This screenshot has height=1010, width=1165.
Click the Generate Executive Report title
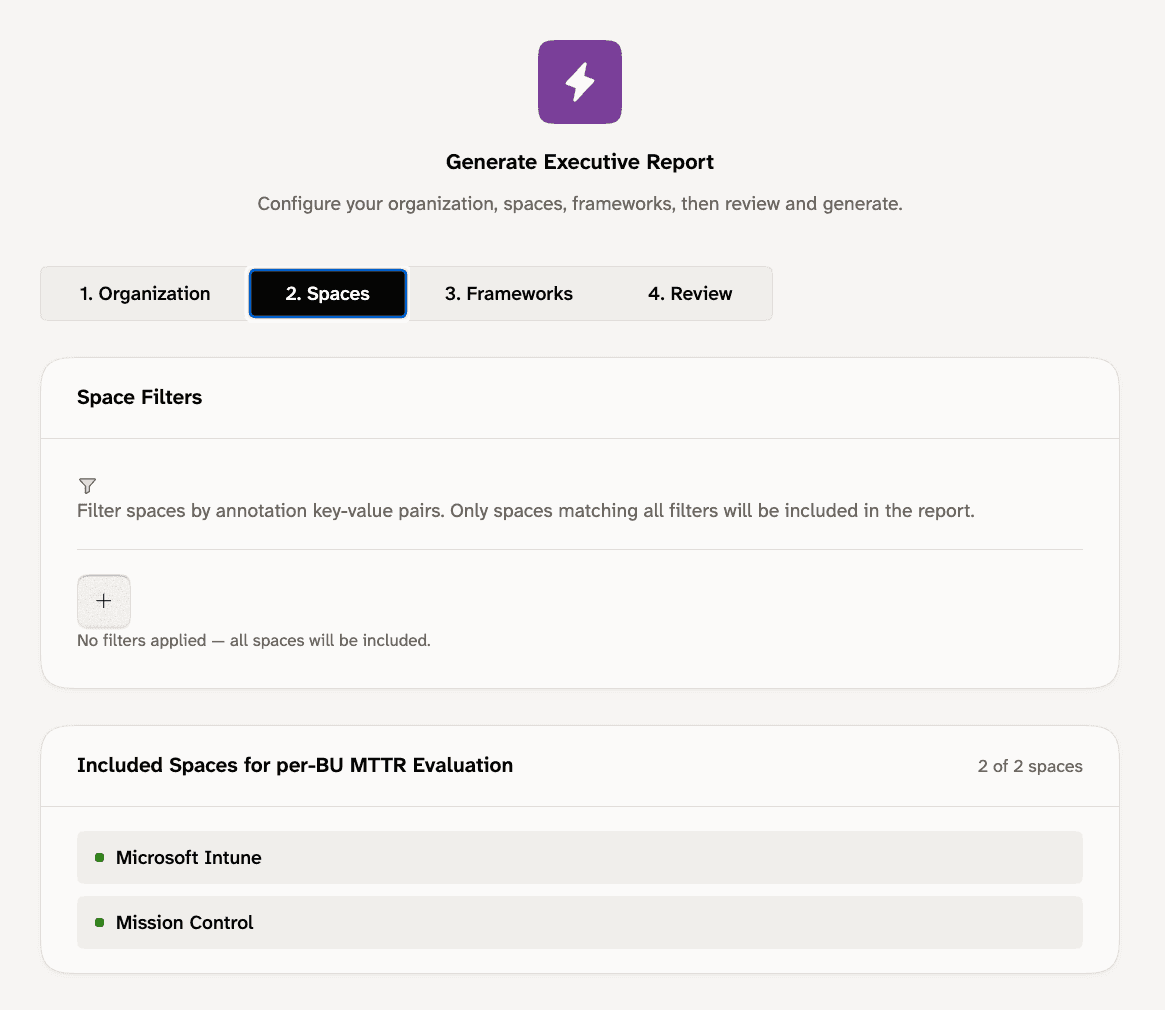pyautogui.click(x=580, y=162)
